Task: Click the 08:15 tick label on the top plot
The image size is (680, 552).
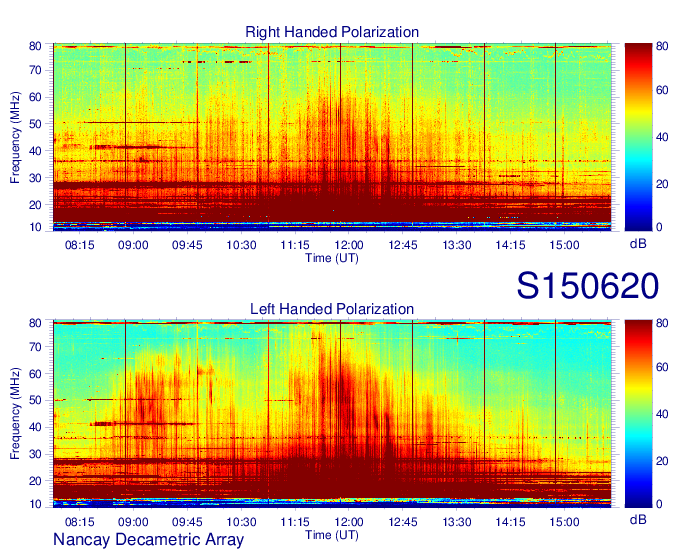Action: (x=80, y=245)
